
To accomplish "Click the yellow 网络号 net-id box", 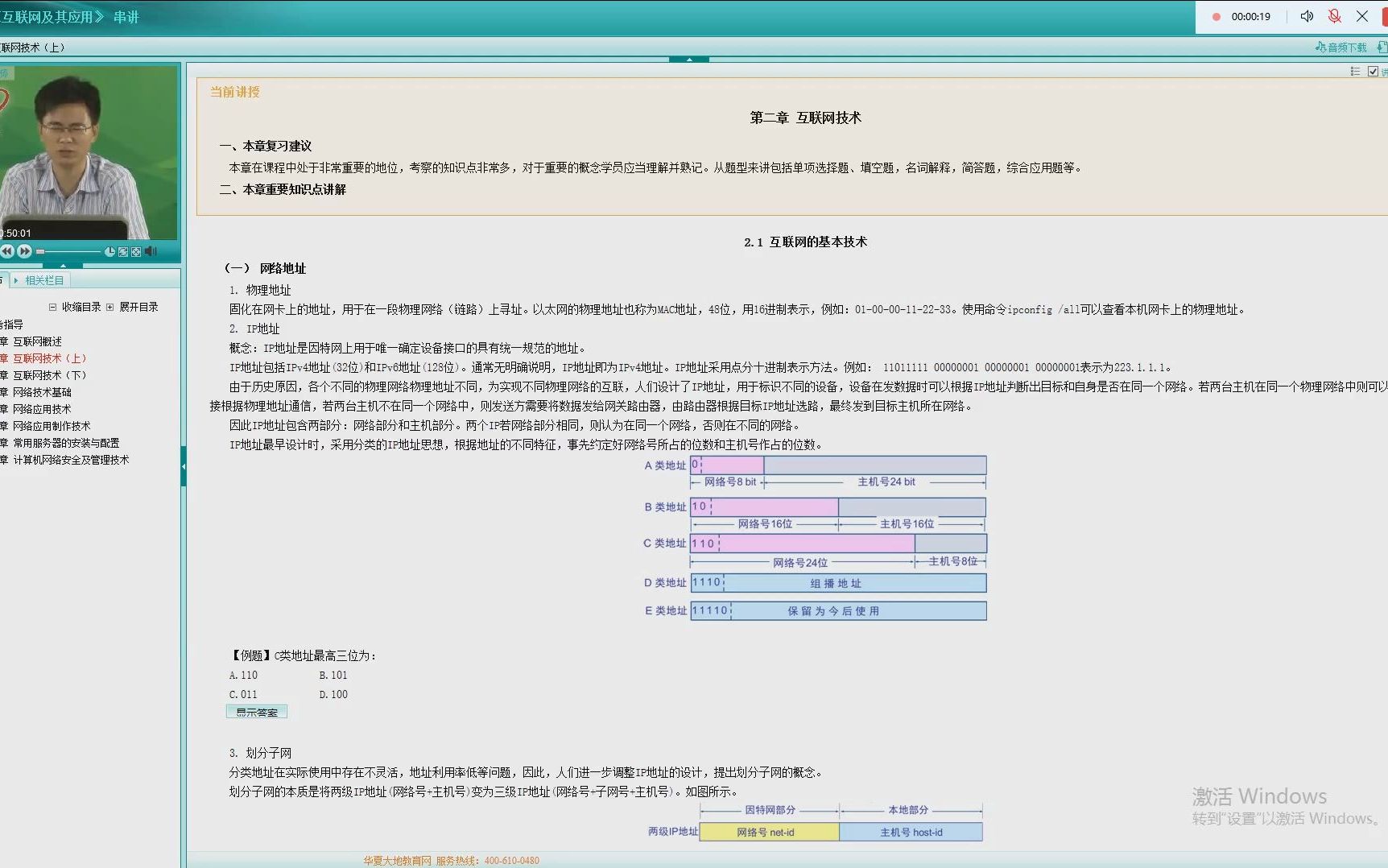I will [769, 833].
